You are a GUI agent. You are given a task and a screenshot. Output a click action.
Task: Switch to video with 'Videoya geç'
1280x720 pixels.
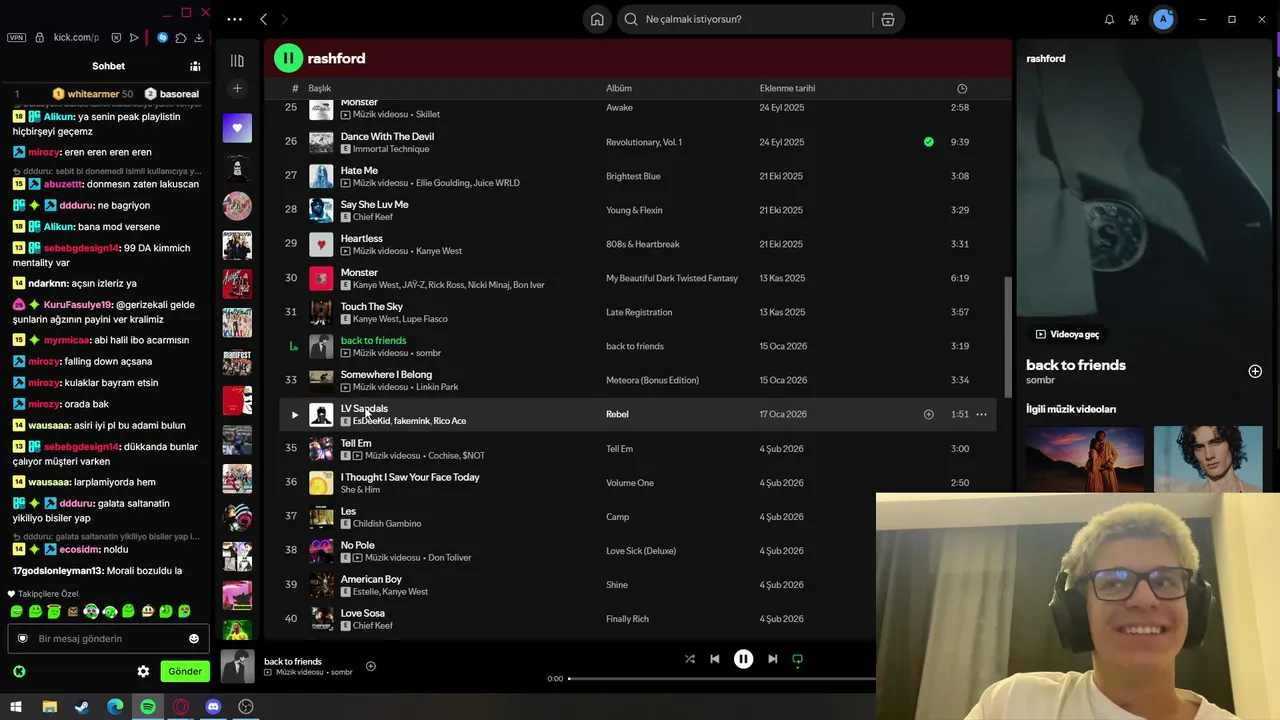click(x=1067, y=334)
